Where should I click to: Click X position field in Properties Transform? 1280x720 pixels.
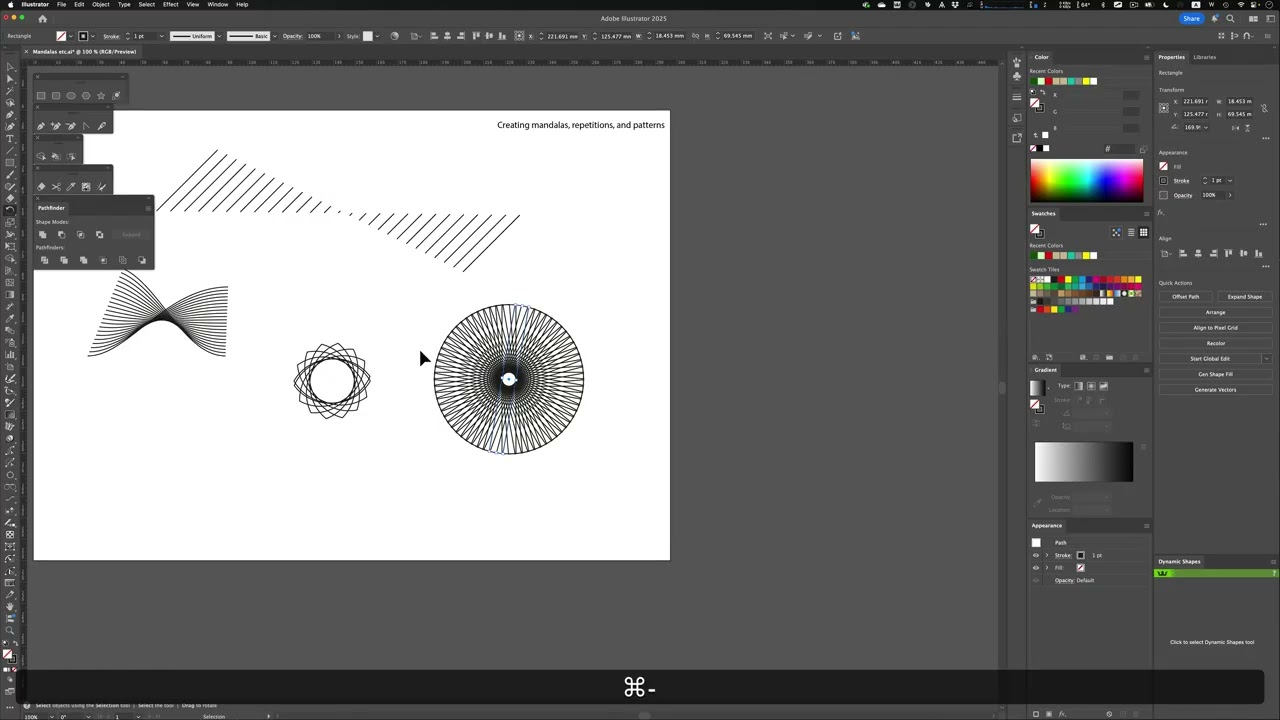point(1195,102)
